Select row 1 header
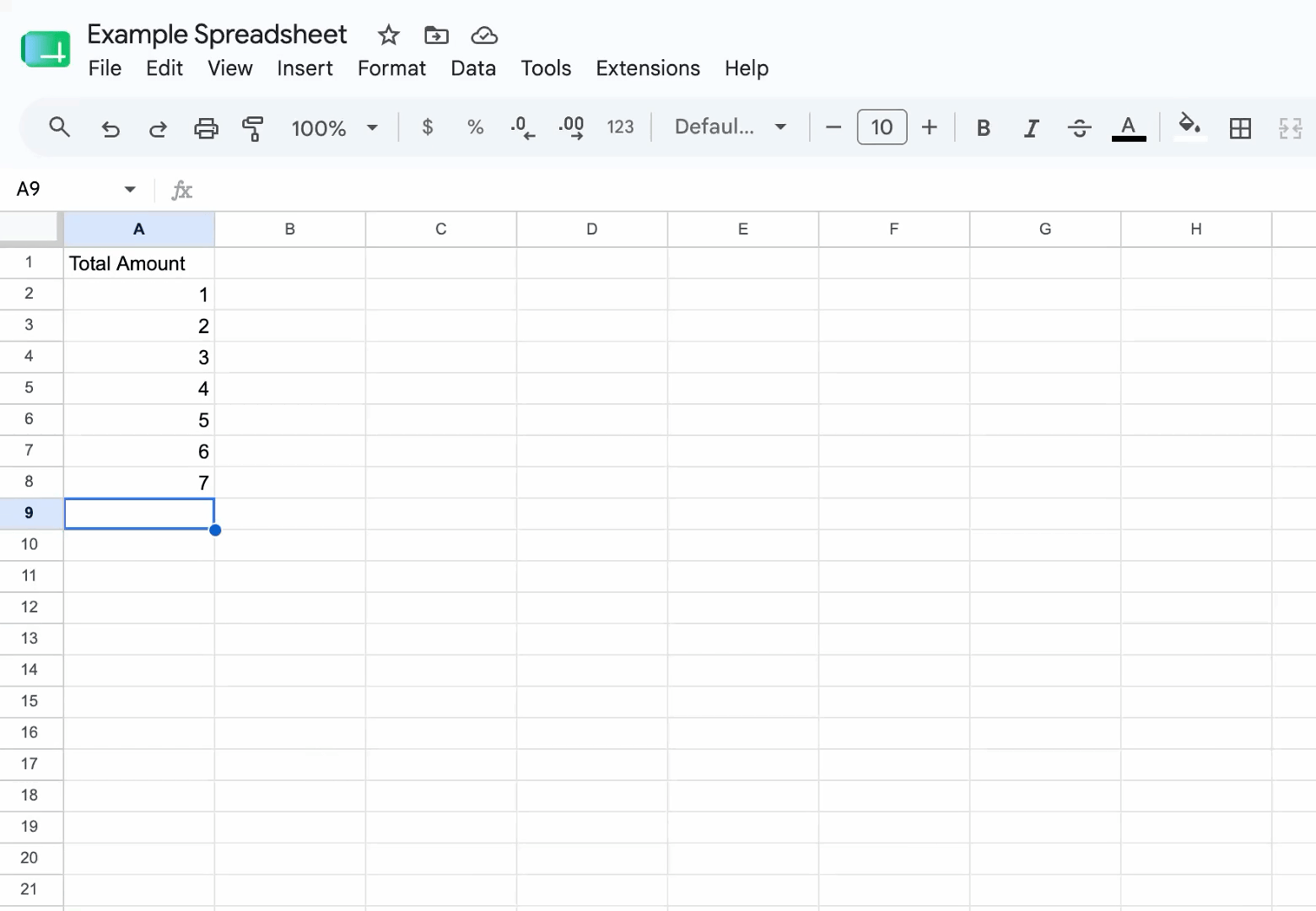Screen dimensions: 1316x911 (30, 262)
